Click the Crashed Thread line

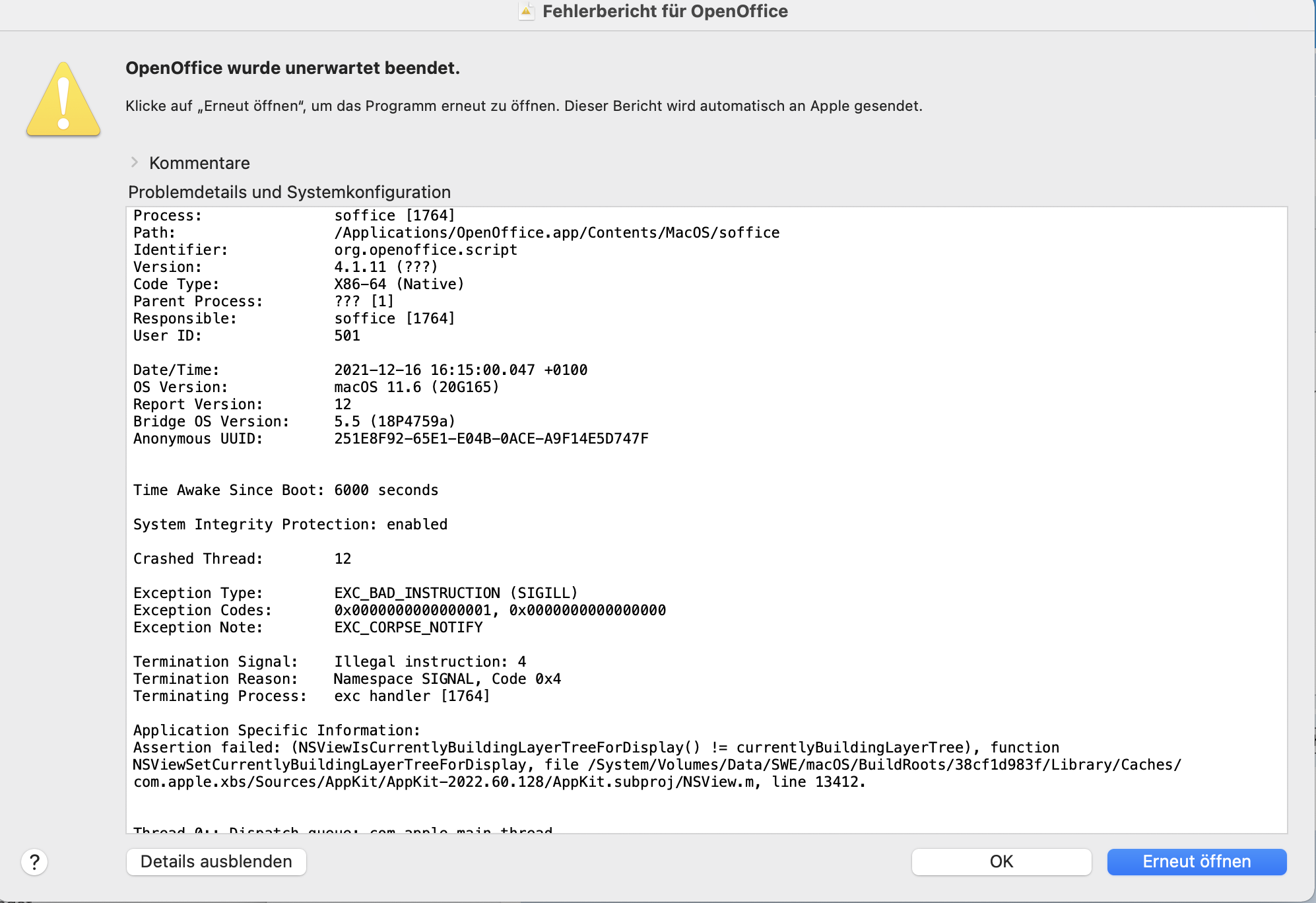(242, 559)
